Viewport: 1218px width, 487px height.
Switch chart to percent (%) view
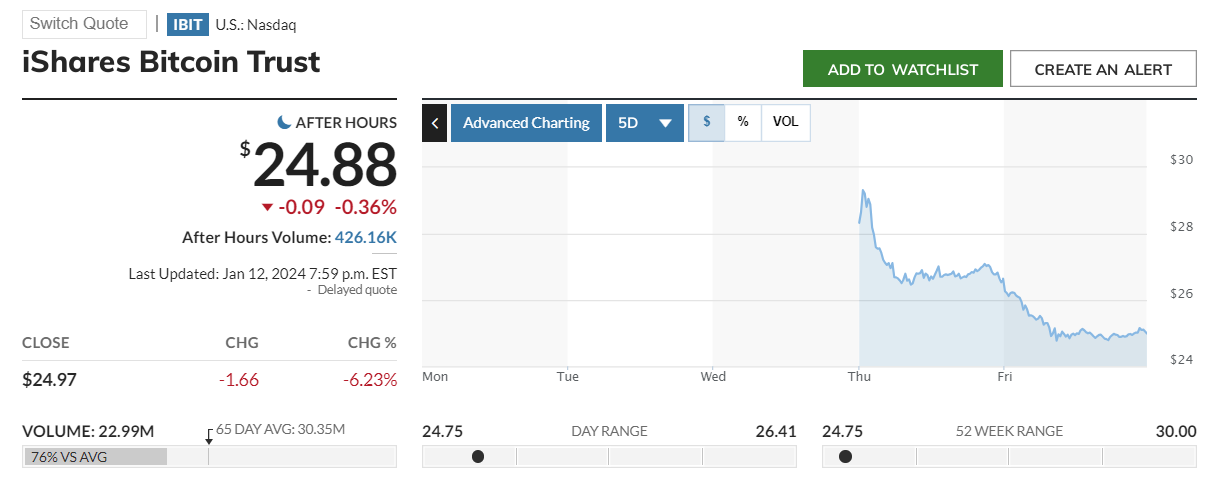pos(743,122)
